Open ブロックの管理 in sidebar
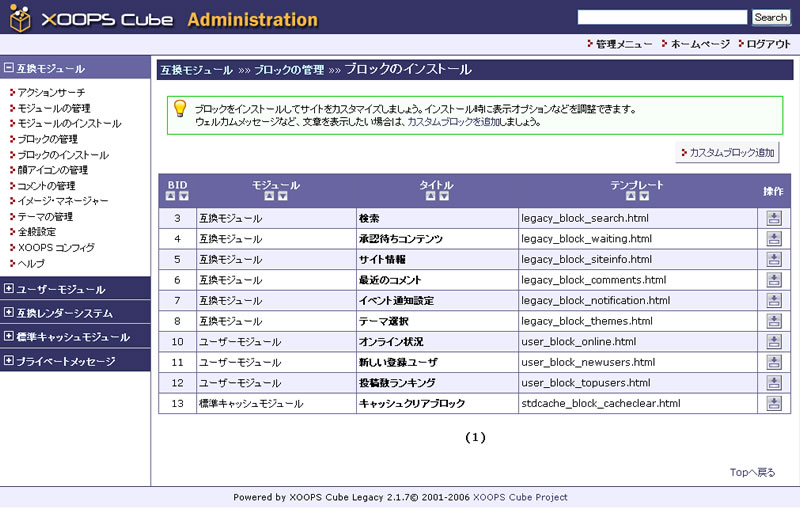This screenshot has width=800, height=518. pyautogui.click(x=47, y=139)
